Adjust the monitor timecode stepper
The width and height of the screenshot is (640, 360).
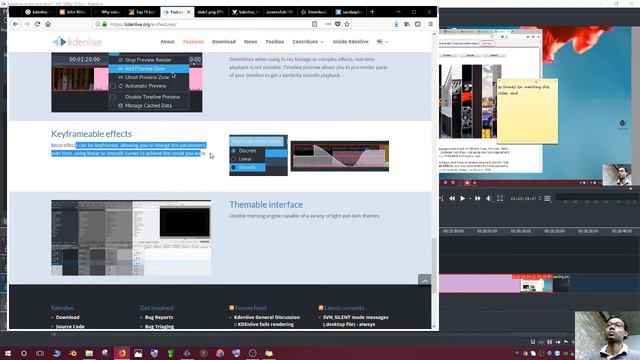(540, 198)
